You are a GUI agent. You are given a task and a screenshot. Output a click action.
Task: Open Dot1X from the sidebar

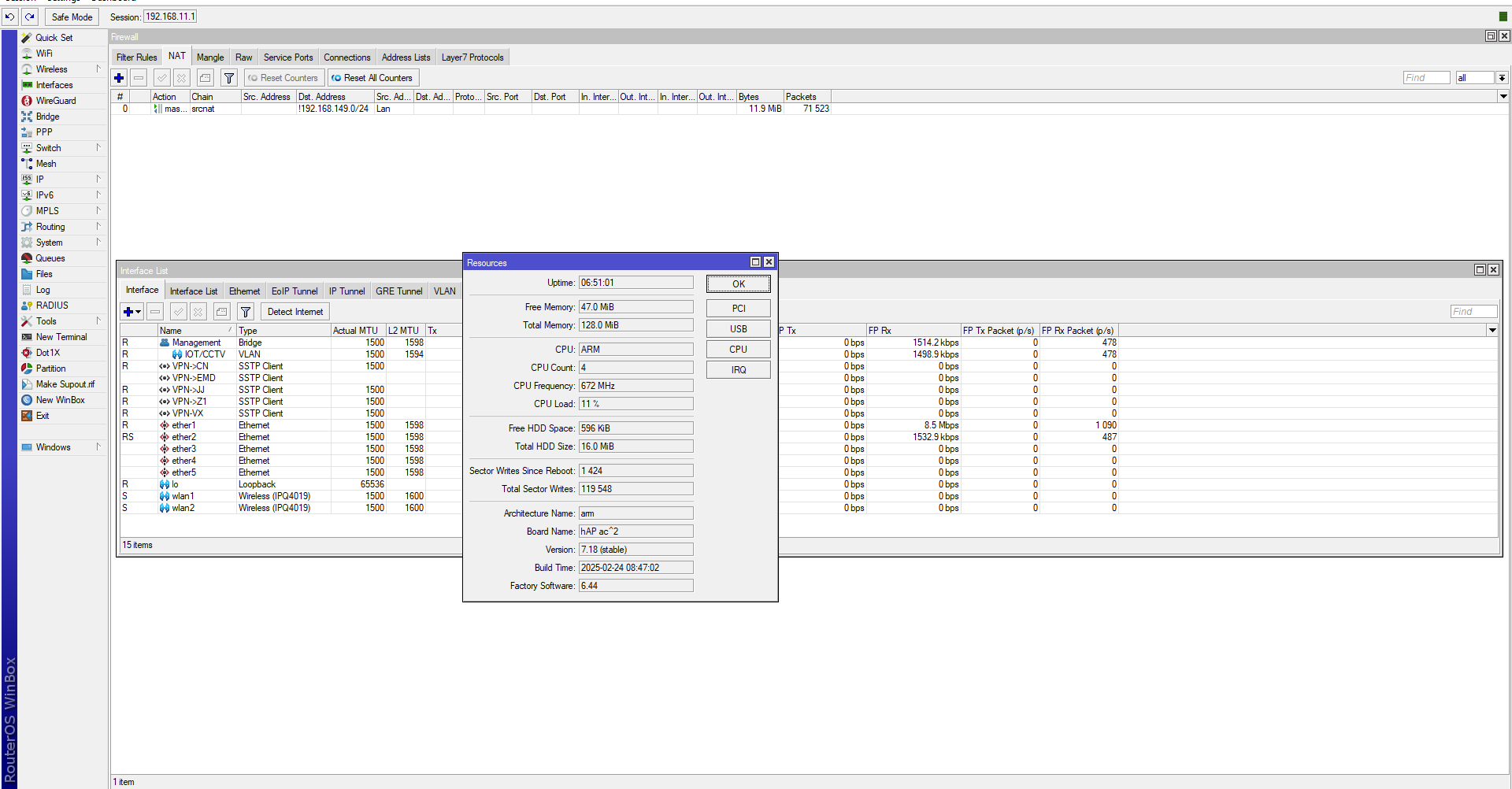48,353
